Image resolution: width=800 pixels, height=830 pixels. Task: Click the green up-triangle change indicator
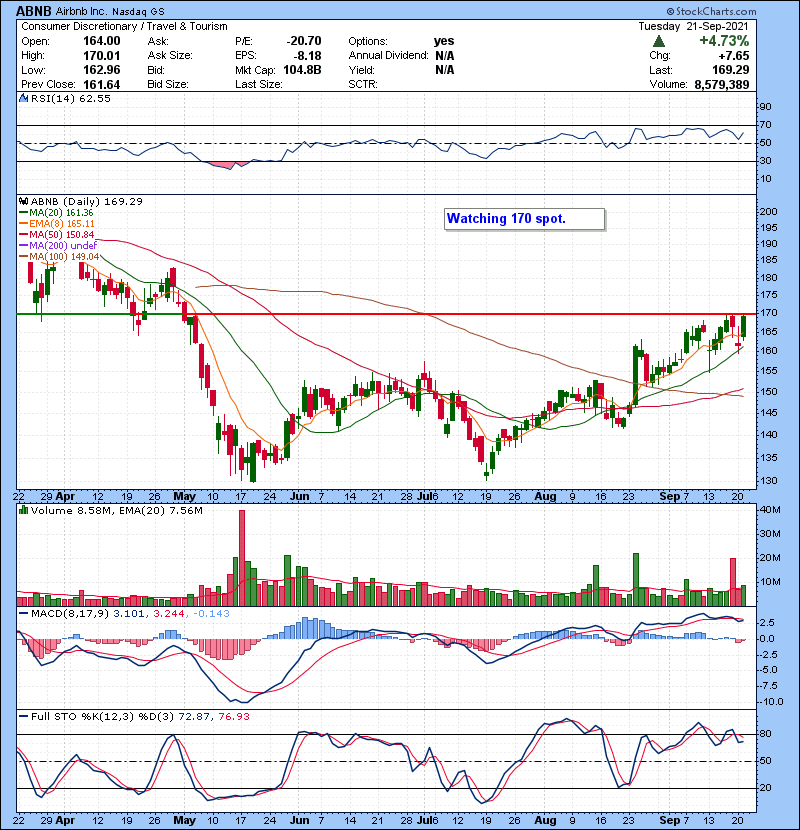coord(659,41)
